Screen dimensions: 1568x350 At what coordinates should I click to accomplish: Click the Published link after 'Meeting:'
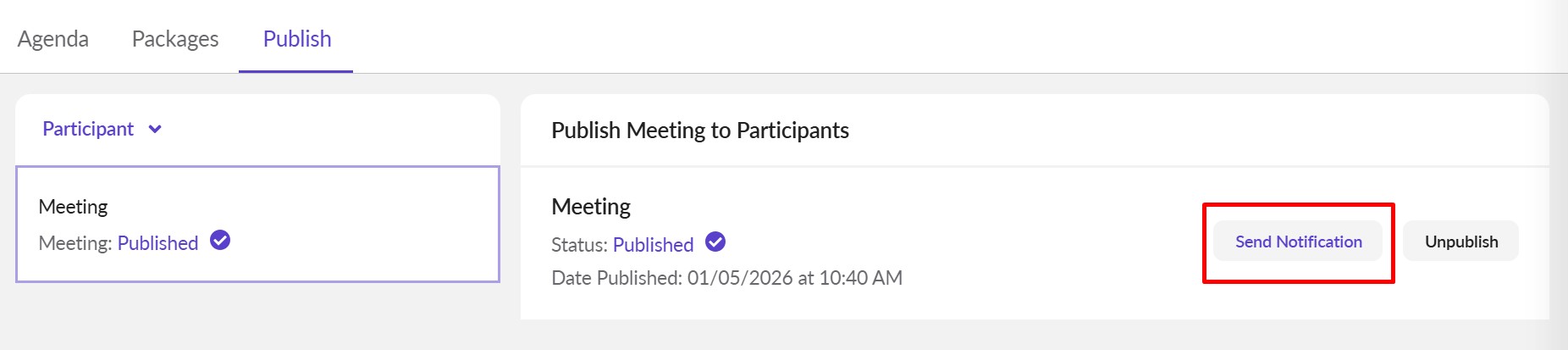(157, 243)
